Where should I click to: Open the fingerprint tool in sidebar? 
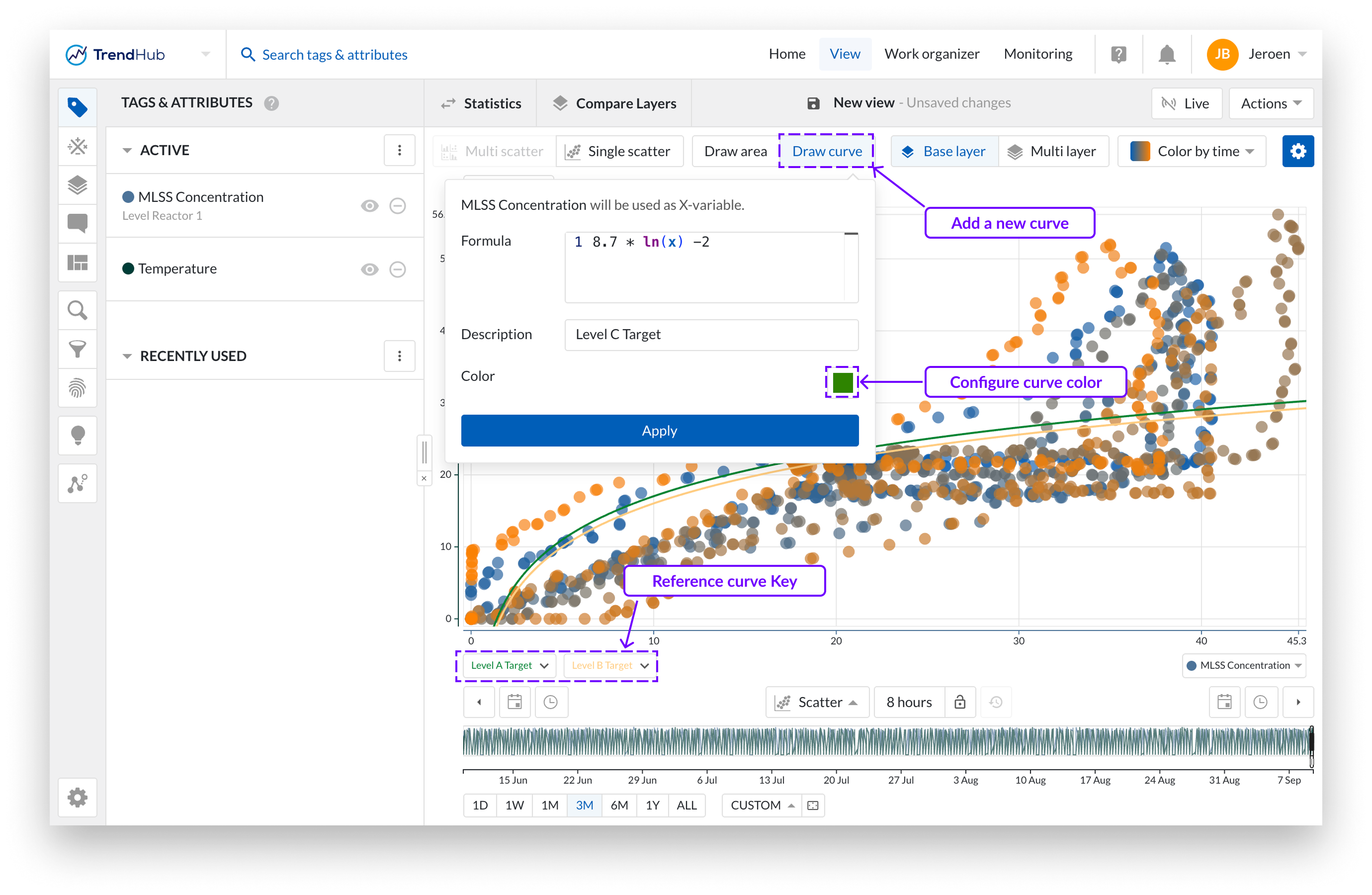click(x=77, y=388)
